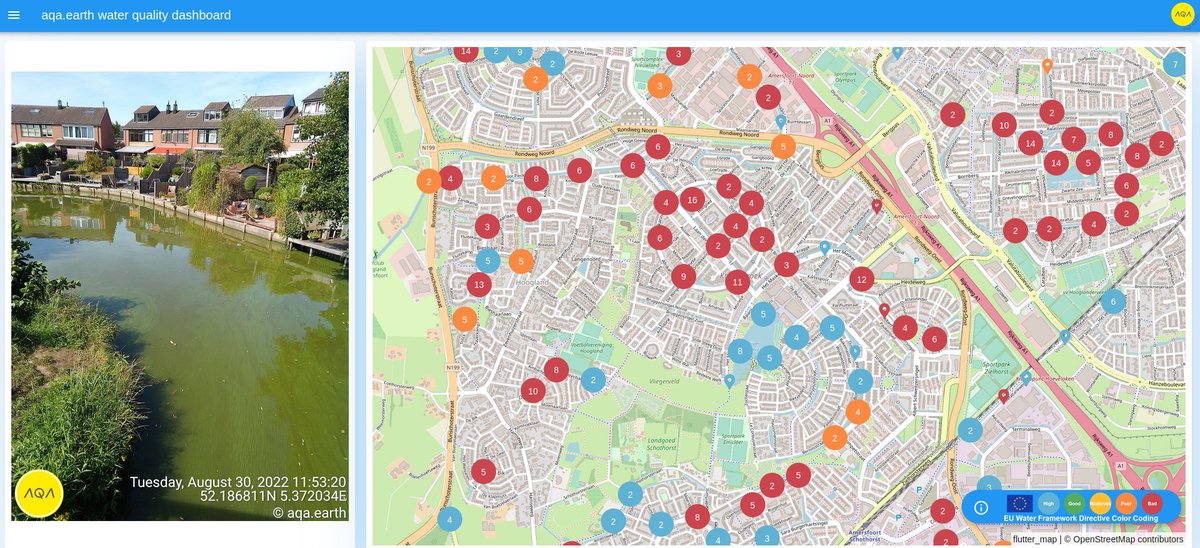Open the blue 8 cluster marker

click(740, 351)
